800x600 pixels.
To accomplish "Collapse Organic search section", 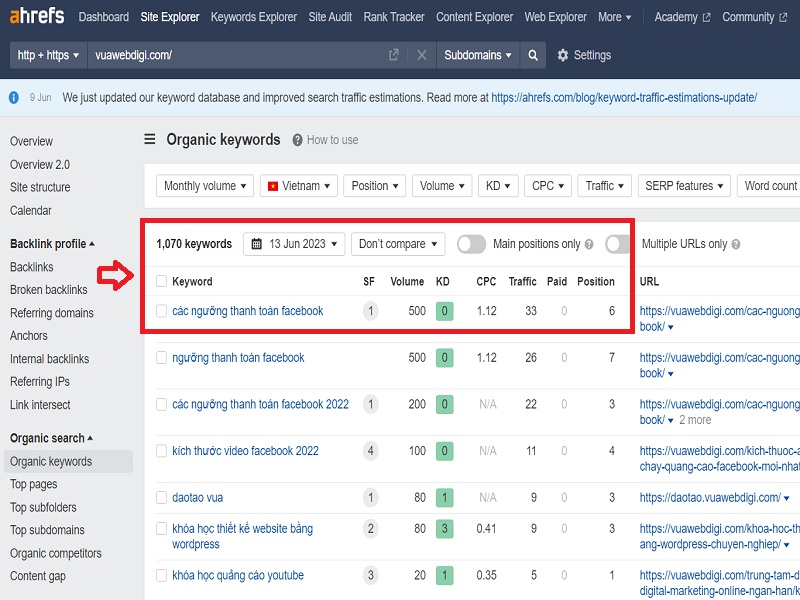I will (x=52, y=438).
